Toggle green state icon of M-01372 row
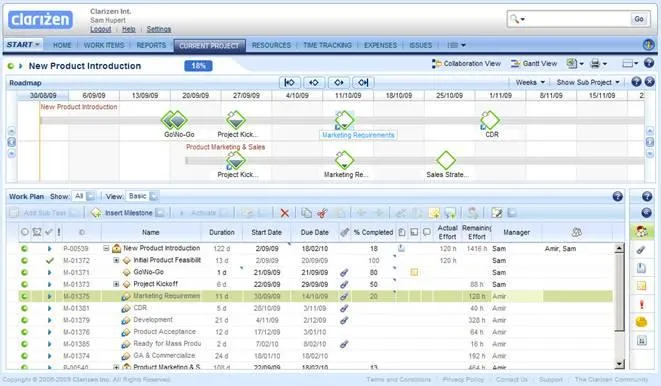Viewport: 661px width, 386px height. (x=24, y=260)
